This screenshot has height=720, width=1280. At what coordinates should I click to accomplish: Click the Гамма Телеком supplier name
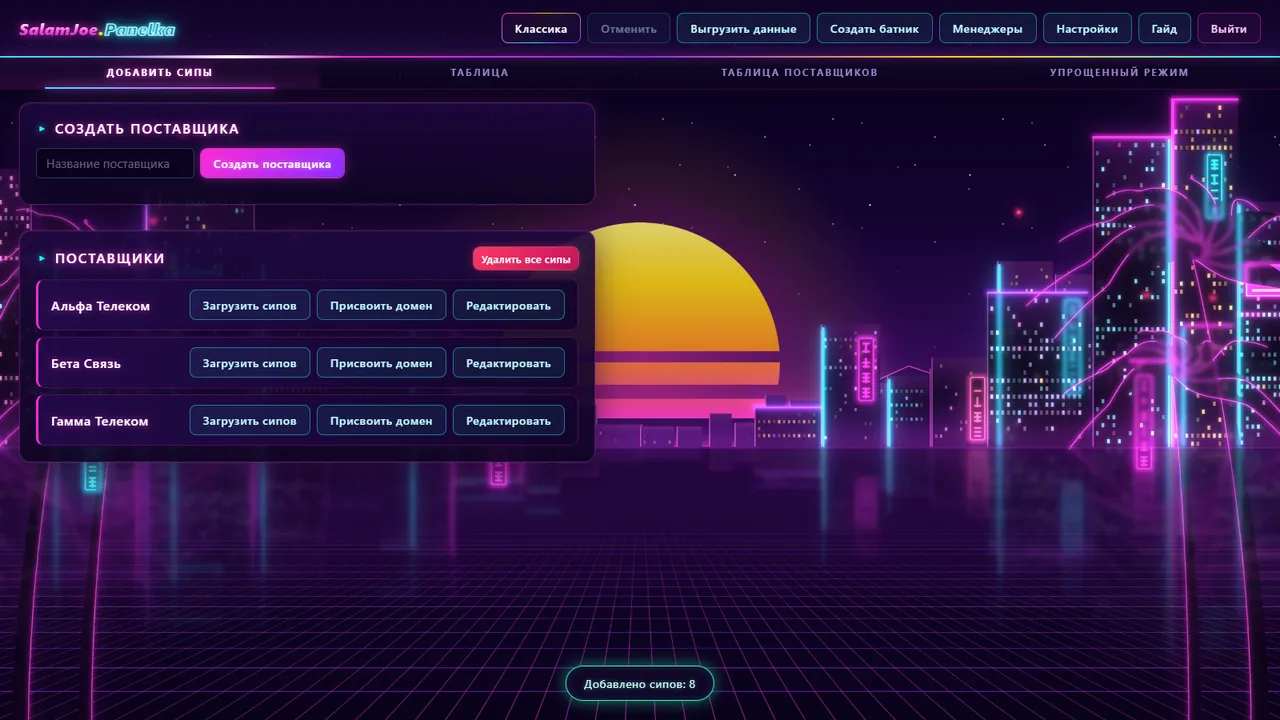[x=99, y=422]
